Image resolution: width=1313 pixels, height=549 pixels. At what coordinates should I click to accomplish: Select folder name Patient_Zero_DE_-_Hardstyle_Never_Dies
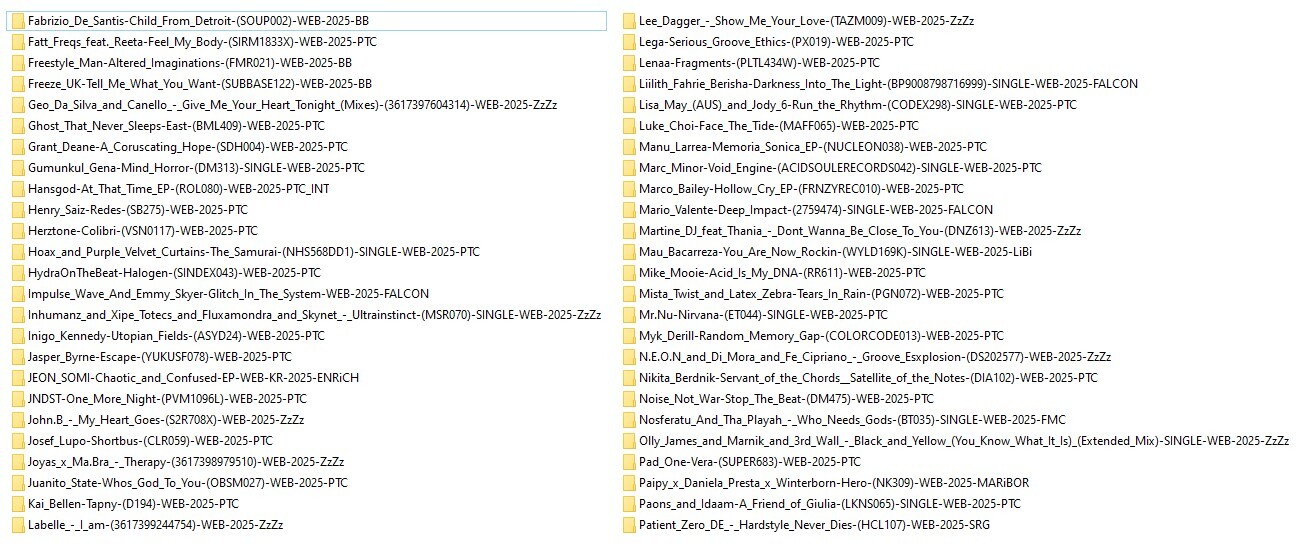[x=815, y=525]
